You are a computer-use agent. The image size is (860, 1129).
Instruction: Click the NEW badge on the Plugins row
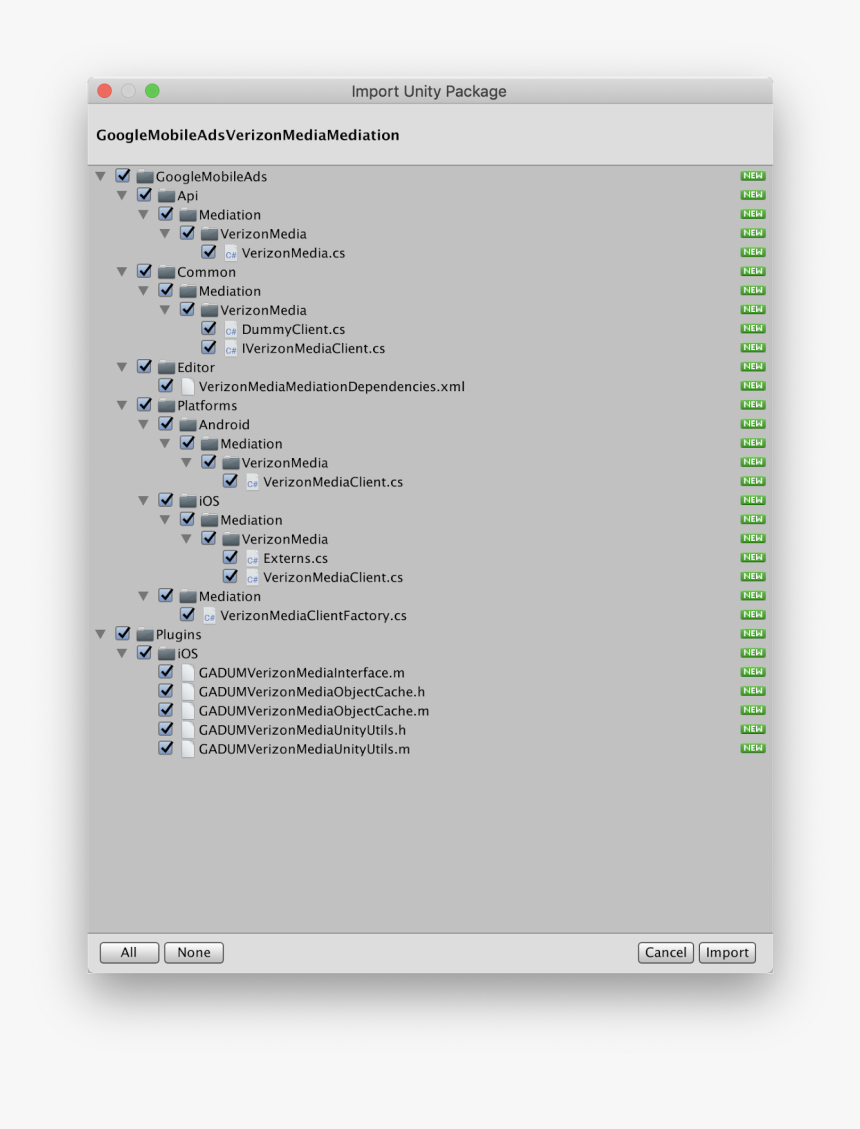(753, 634)
